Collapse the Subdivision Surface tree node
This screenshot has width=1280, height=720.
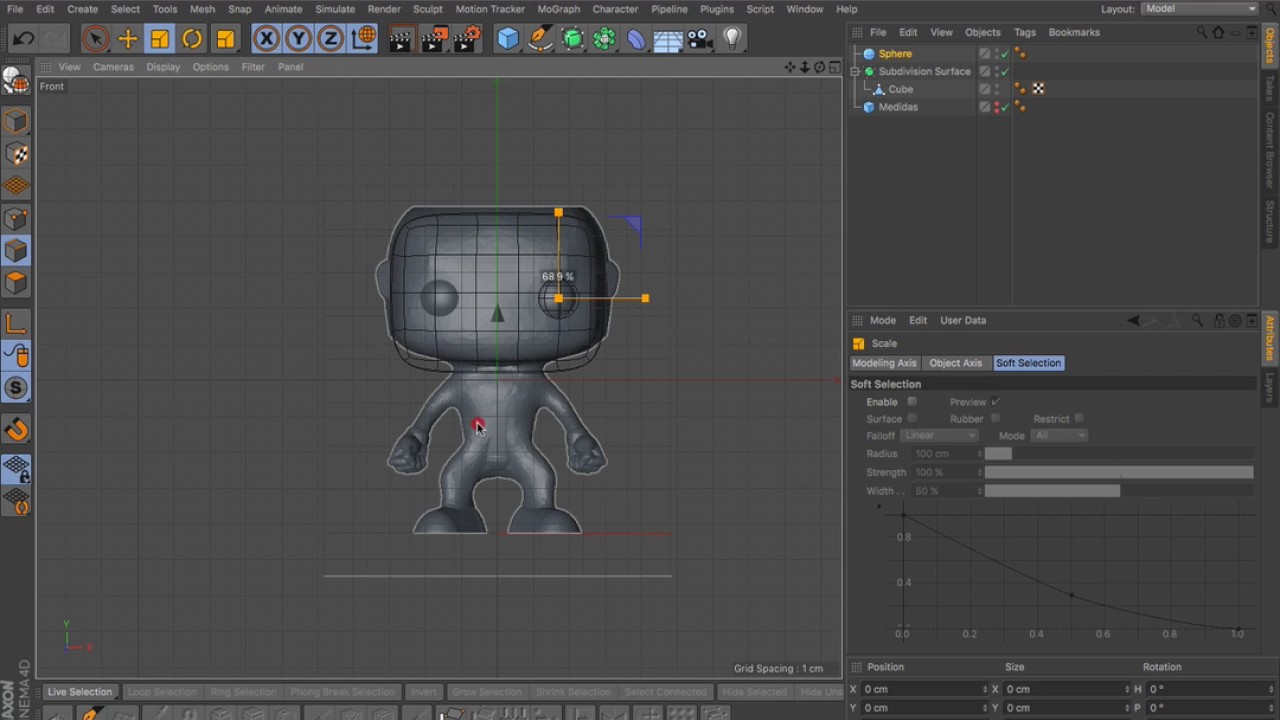coord(855,72)
